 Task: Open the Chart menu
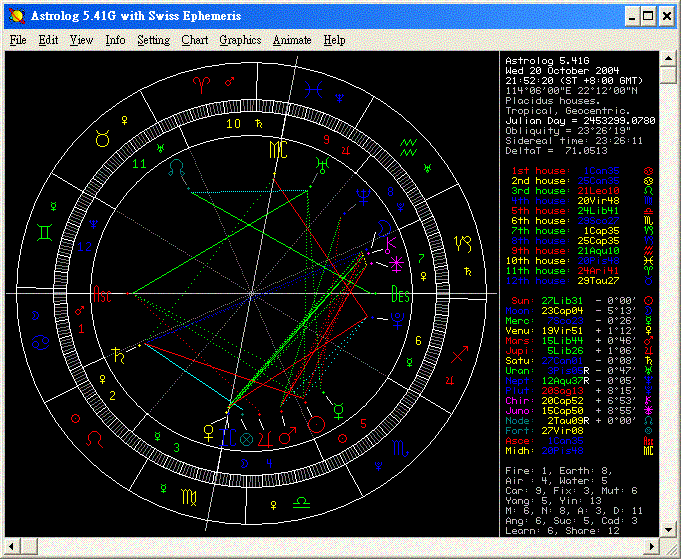pos(195,40)
